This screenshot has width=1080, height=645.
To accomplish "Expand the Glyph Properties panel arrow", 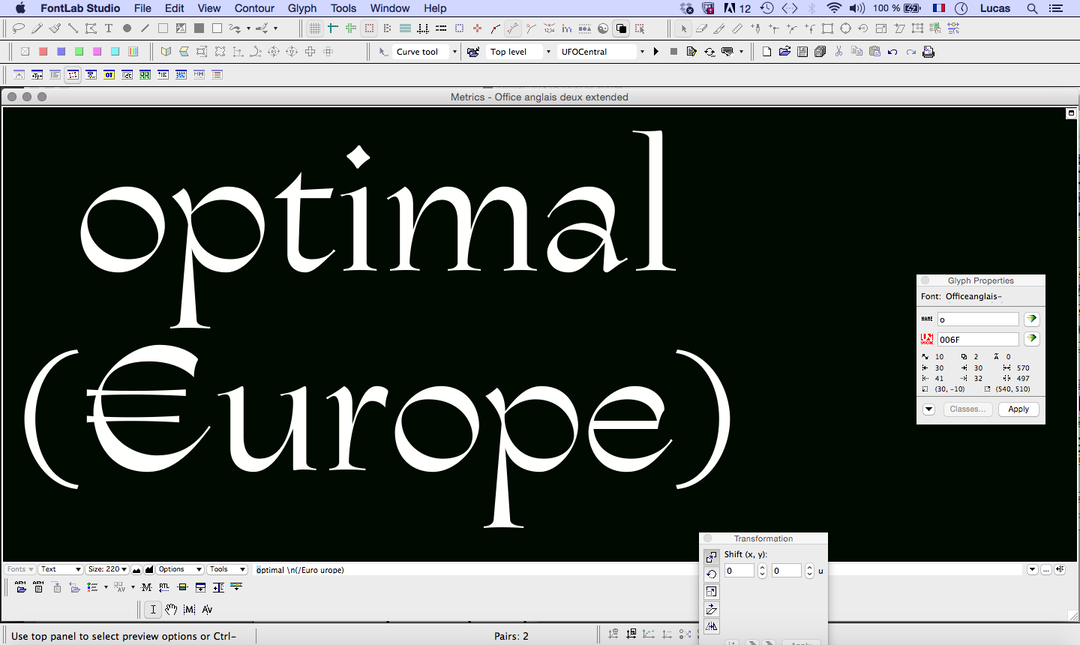I will [x=928, y=409].
